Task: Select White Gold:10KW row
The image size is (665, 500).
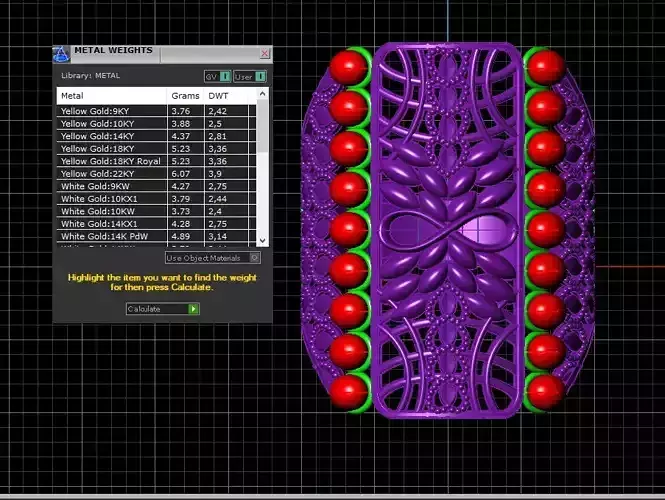Action: pyautogui.click(x=156, y=211)
